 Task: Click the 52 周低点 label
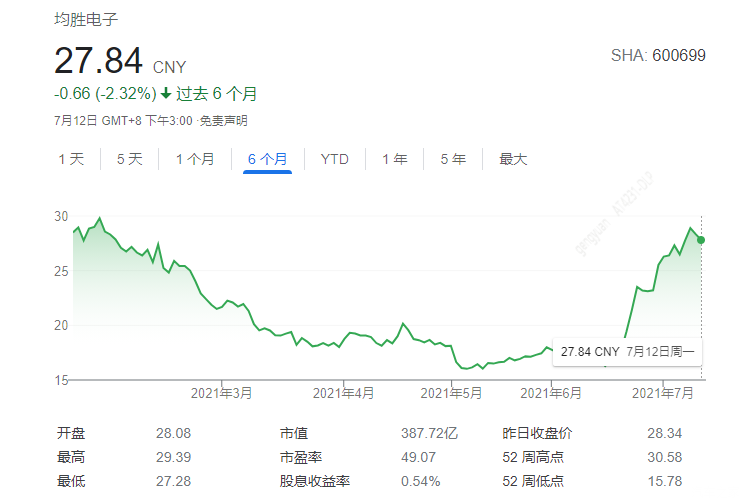tap(533, 481)
